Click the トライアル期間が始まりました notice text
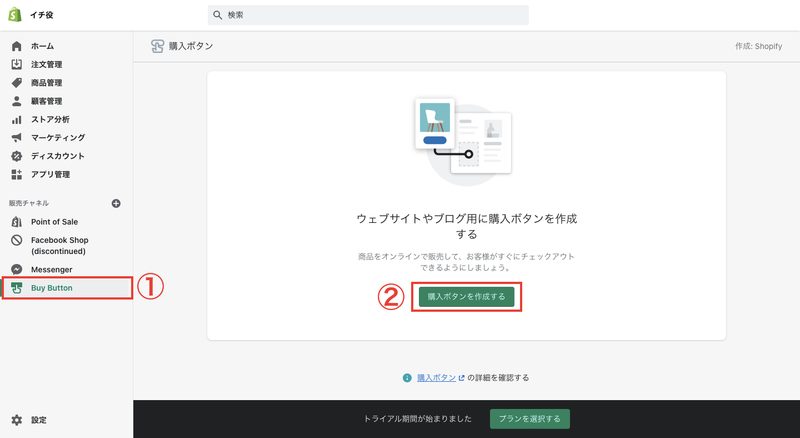The height and width of the screenshot is (438, 800). tap(417, 419)
